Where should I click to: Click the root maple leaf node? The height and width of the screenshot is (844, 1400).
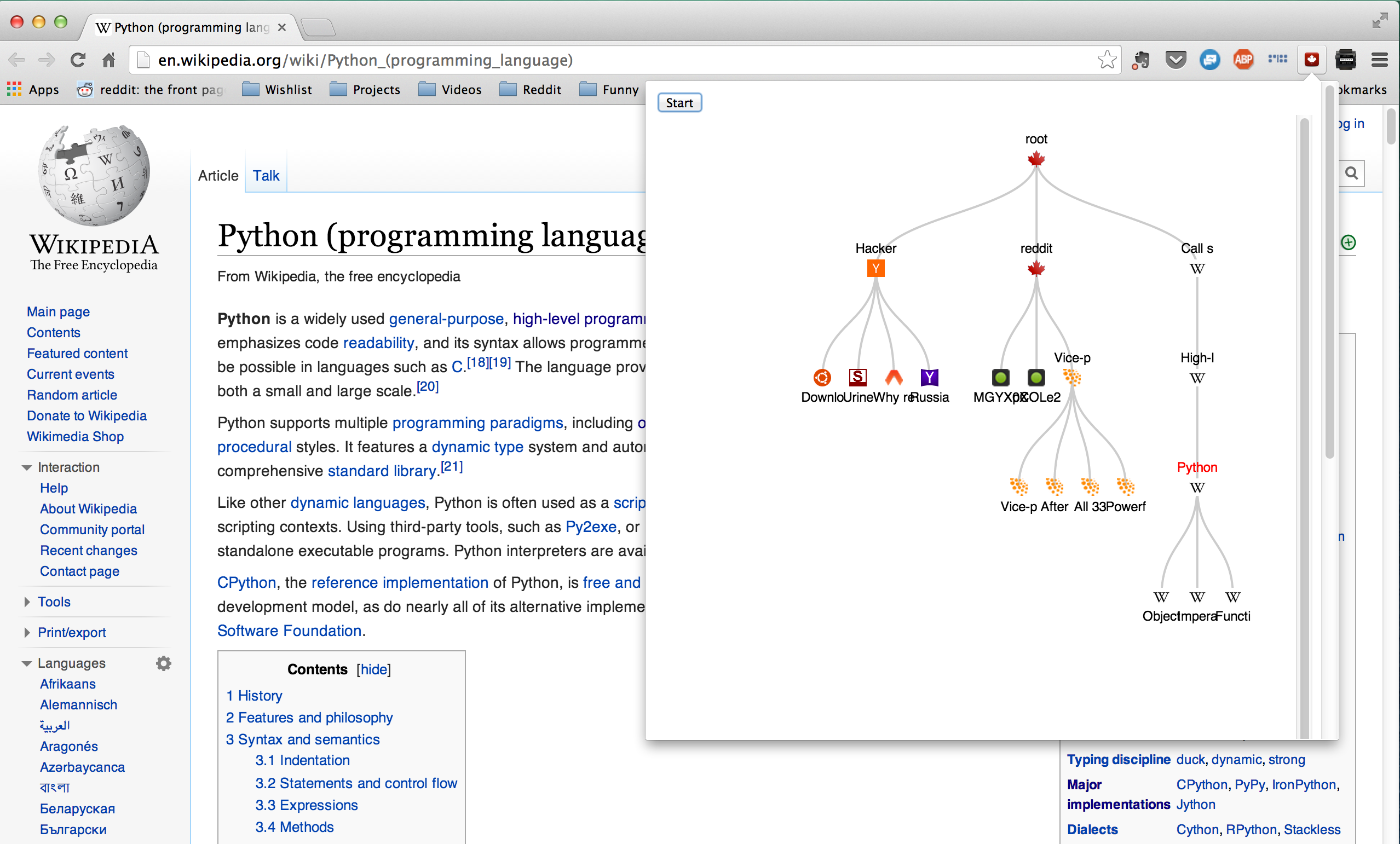[x=1036, y=159]
